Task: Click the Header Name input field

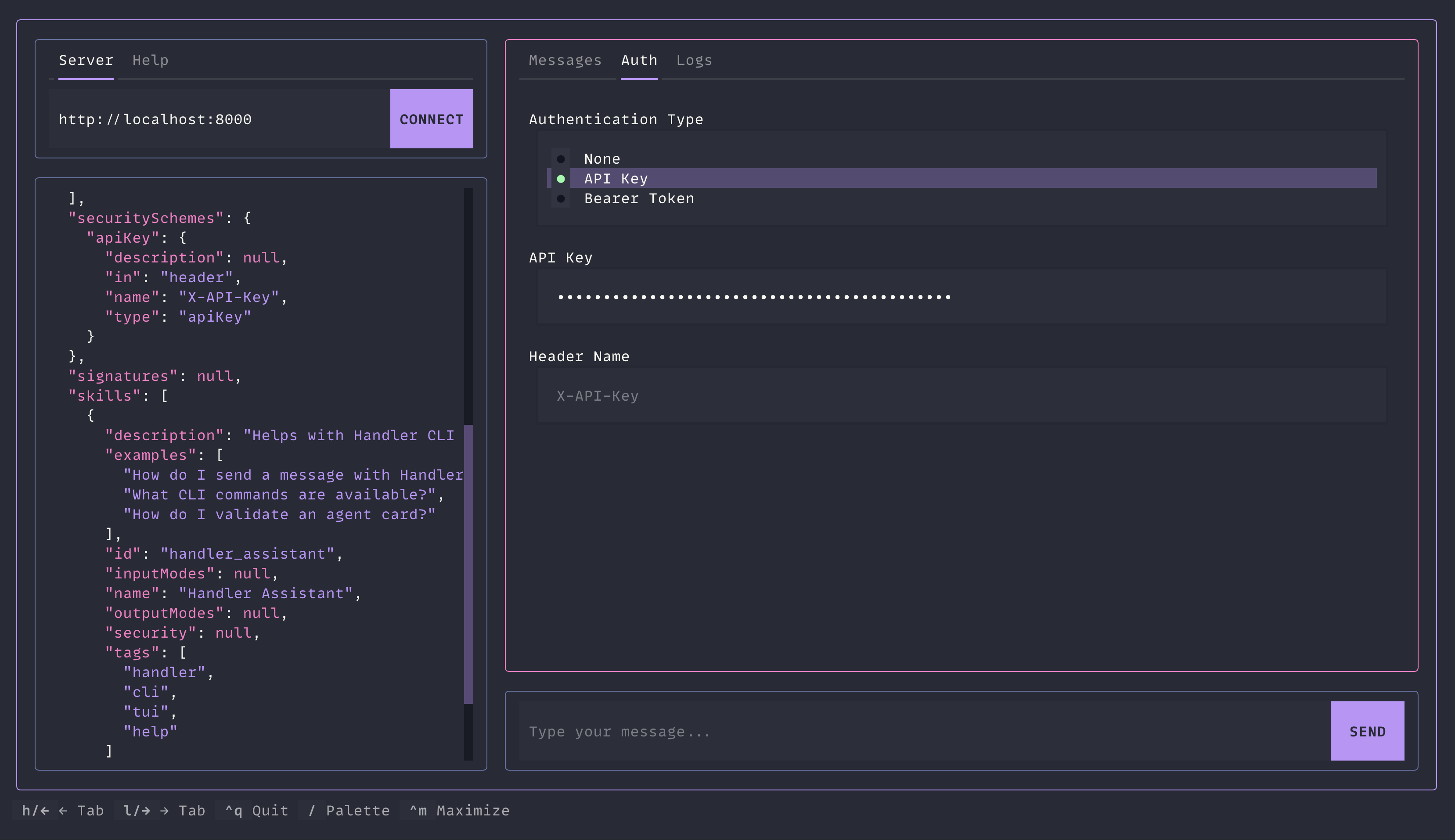Action: click(960, 396)
